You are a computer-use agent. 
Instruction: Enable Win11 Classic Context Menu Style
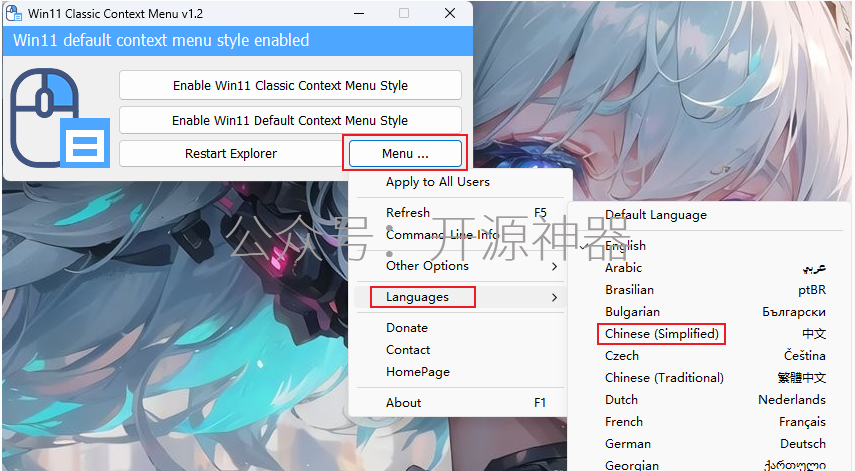(x=290, y=86)
